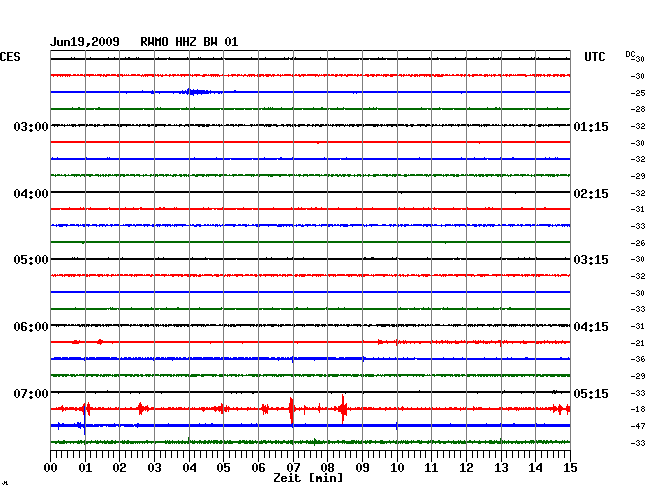Viewport: 650px width, 494px height.
Task: Click the red burst near minute 08:30
Action: click(342, 409)
